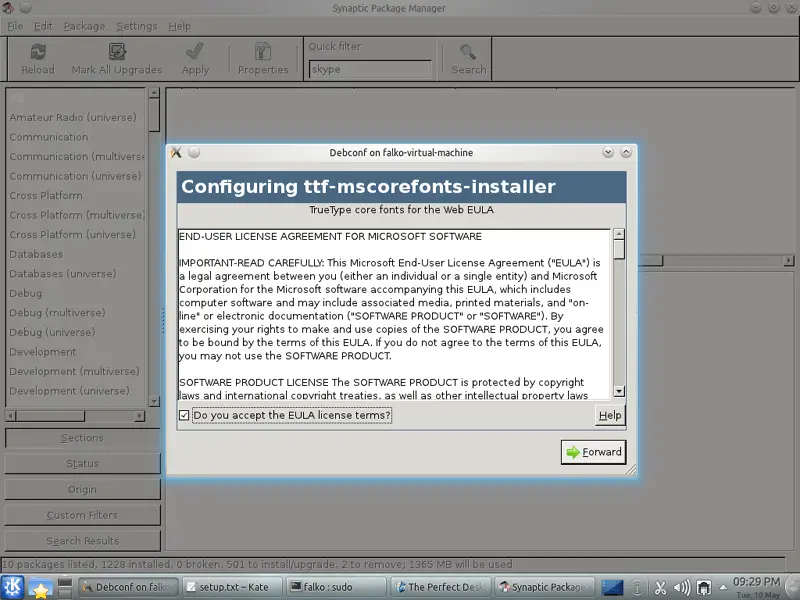Click the sections list scroll-right arrow
800x600 pixels.
click(x=140, y=416)
